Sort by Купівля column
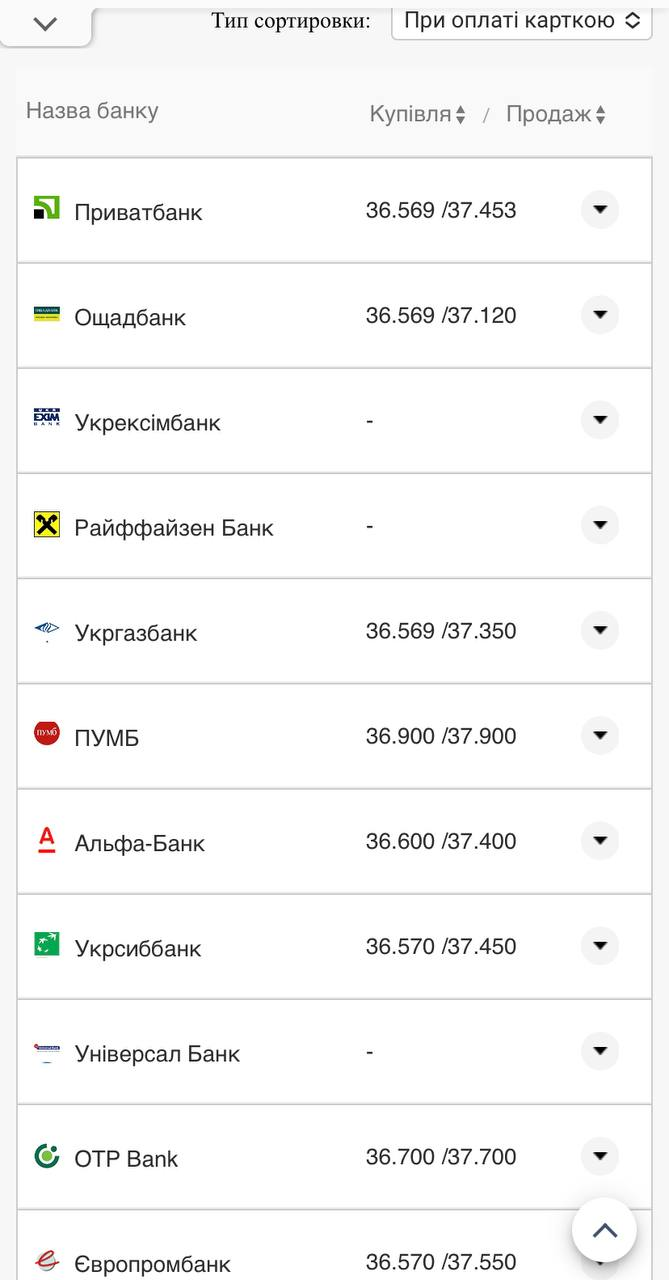The width and height of the screenshot is (669, 1280). tap(418, 115)
